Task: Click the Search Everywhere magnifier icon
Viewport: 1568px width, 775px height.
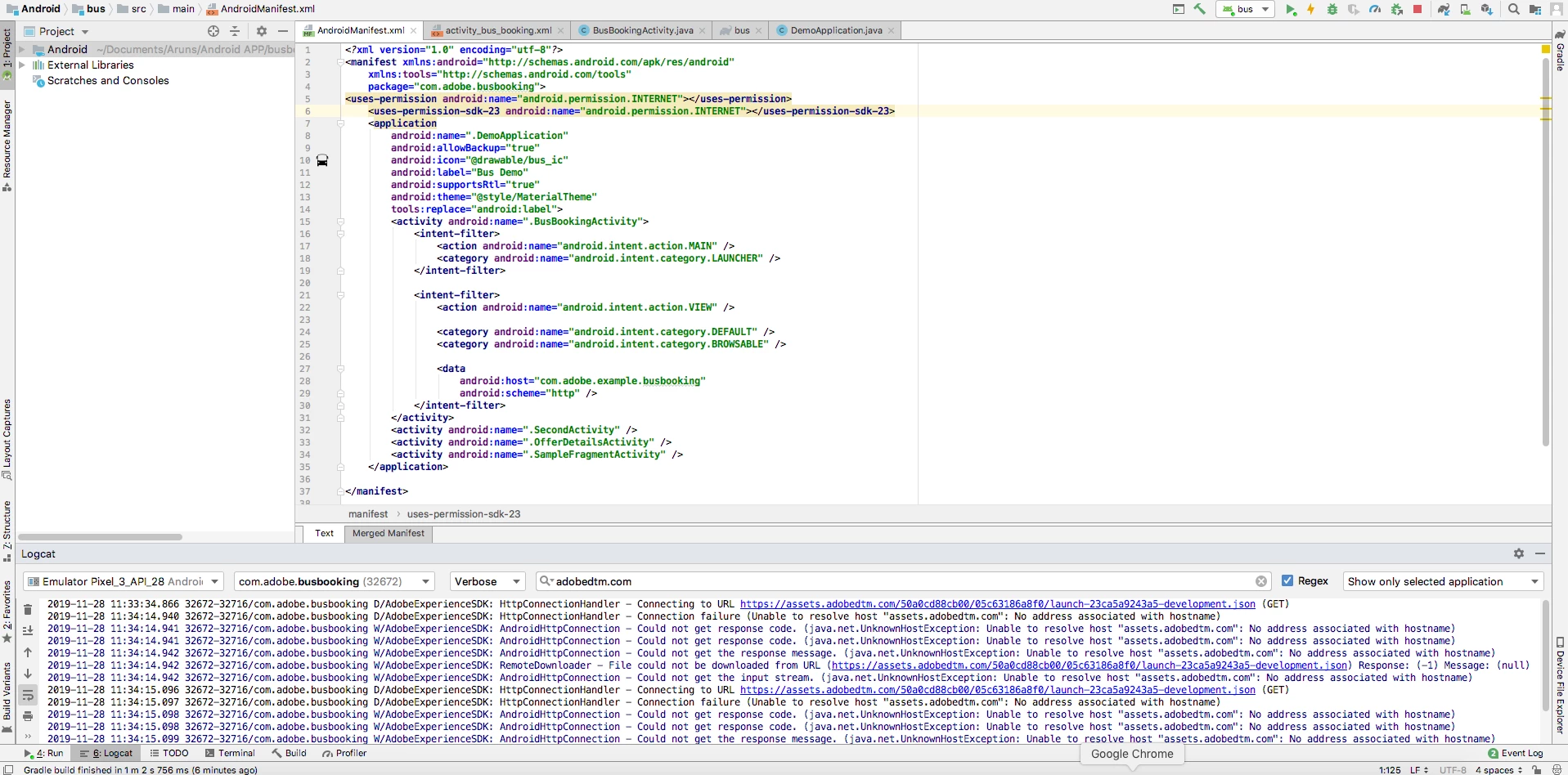Action: coord(1514,9)
